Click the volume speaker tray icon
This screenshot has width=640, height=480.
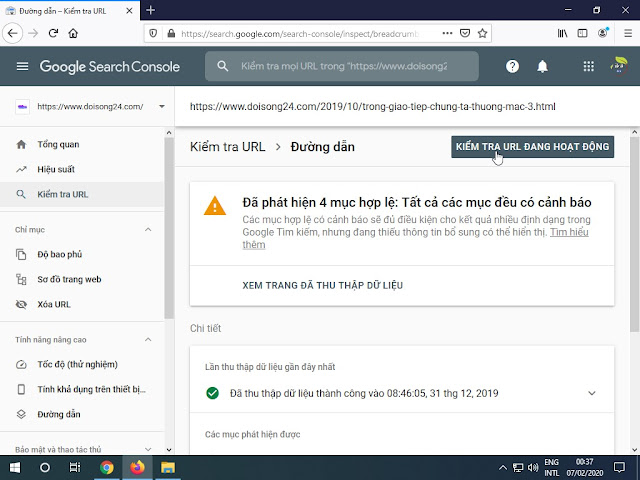coord(532,467)
